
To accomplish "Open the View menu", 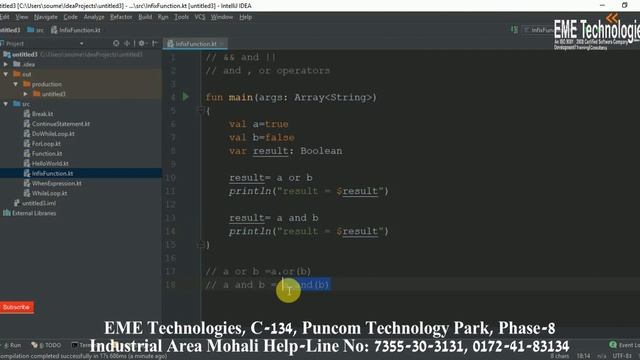I will (x=22, y=17).
